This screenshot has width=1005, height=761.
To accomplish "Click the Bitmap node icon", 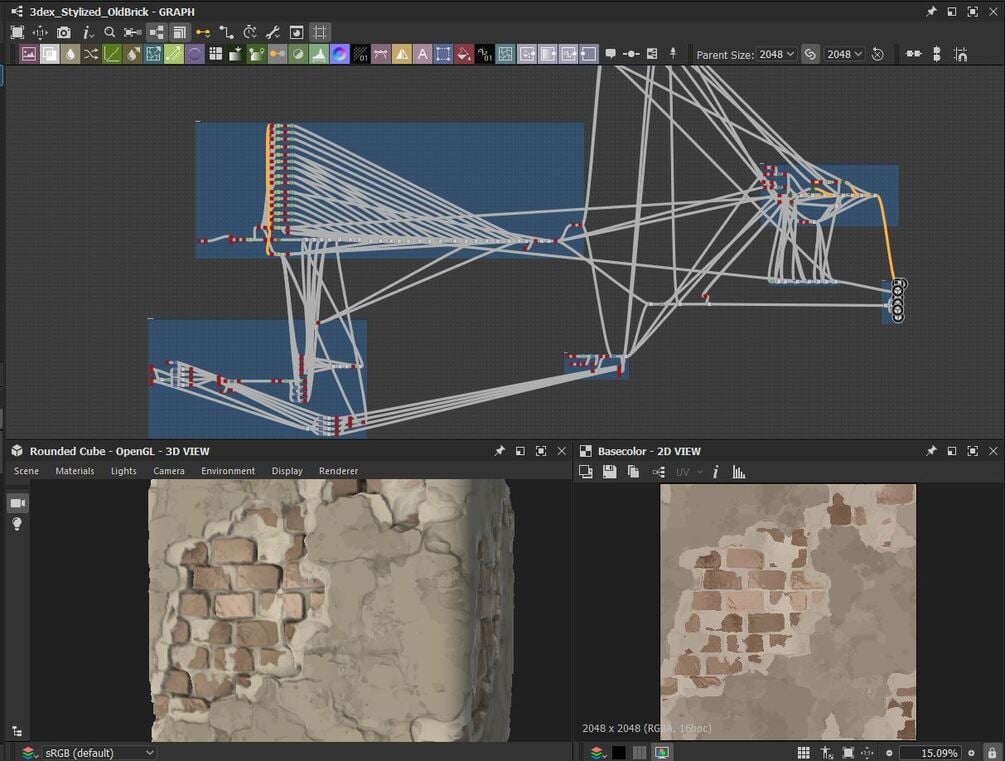I will click(x=29, y=54).
